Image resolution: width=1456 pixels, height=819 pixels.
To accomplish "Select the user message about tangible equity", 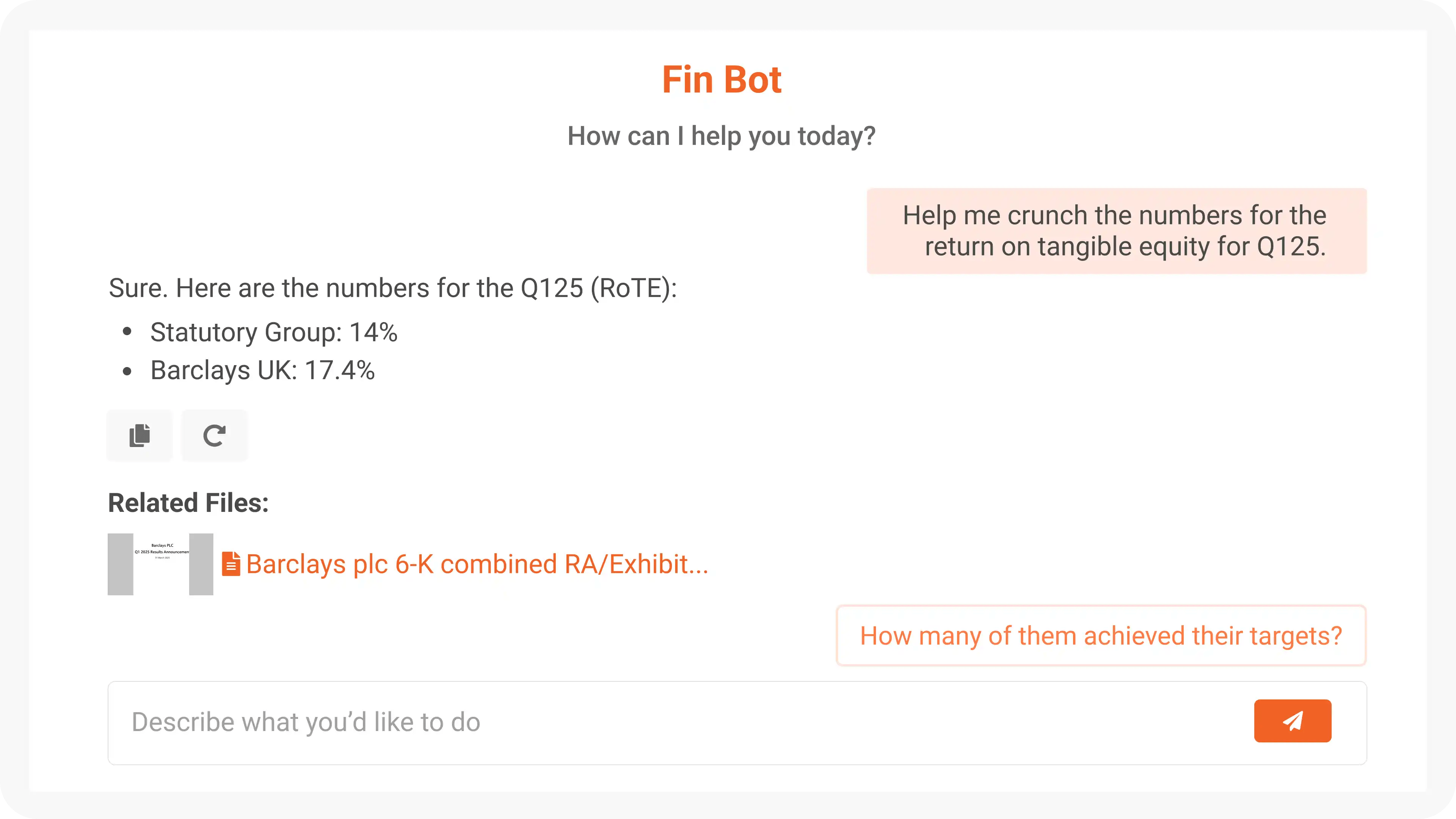I will 1116,231.
